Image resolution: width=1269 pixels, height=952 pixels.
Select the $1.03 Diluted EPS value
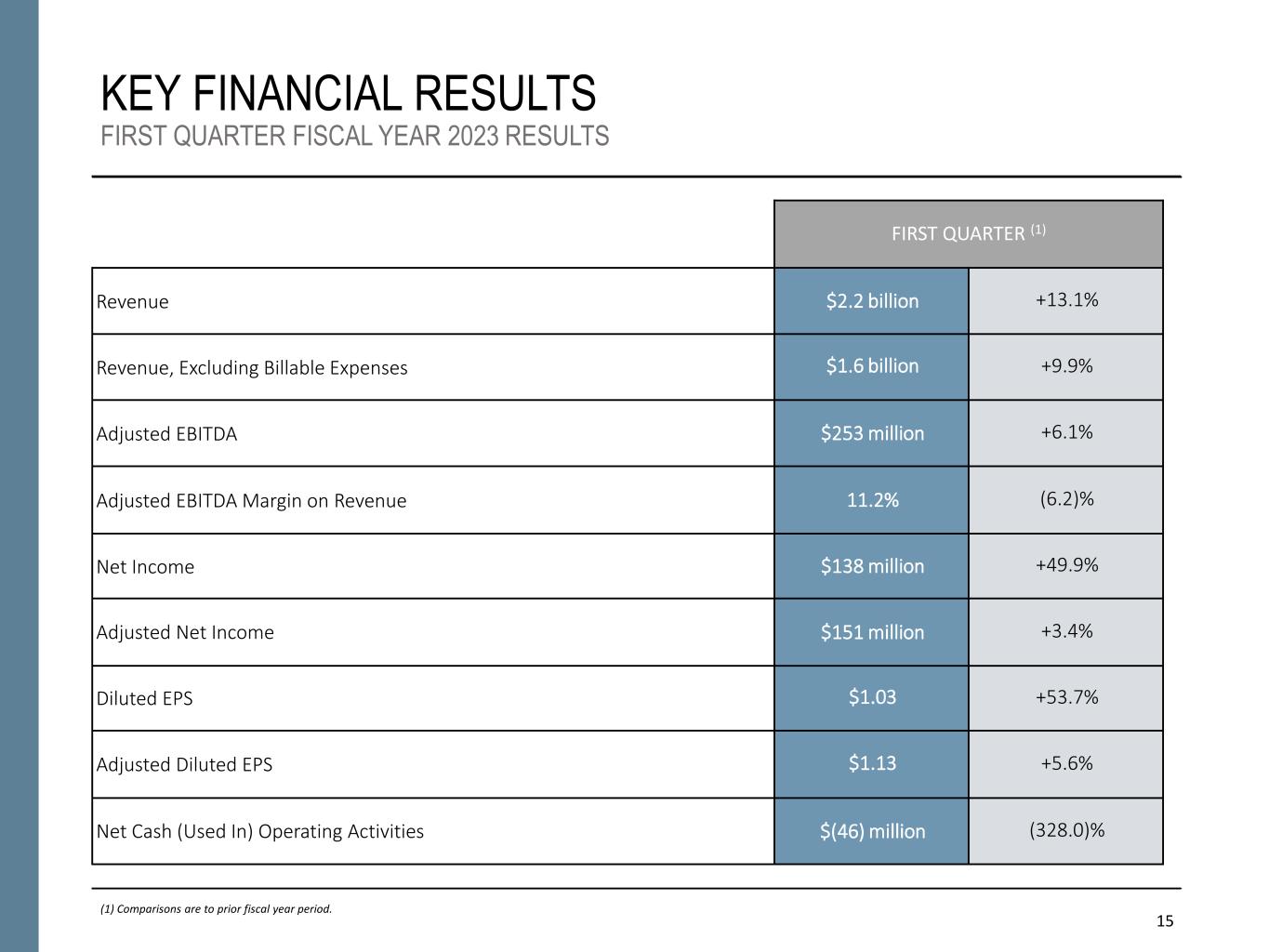coord(871,697)
